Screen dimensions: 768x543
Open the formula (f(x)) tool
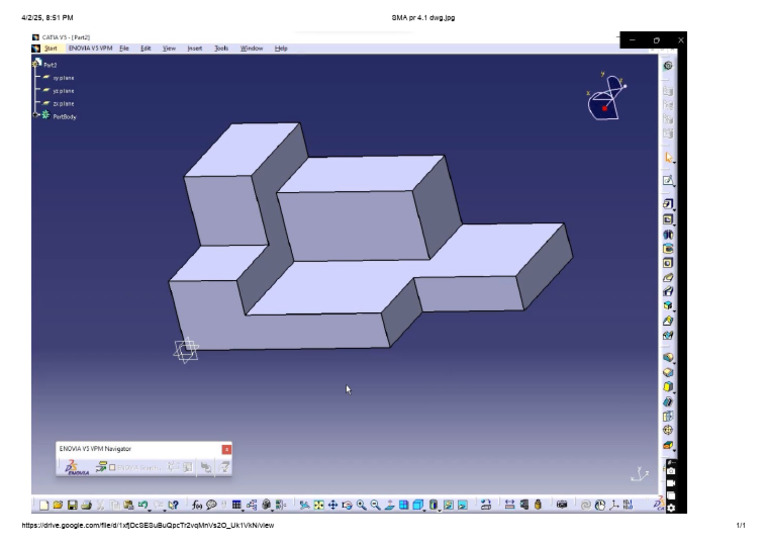197,505
